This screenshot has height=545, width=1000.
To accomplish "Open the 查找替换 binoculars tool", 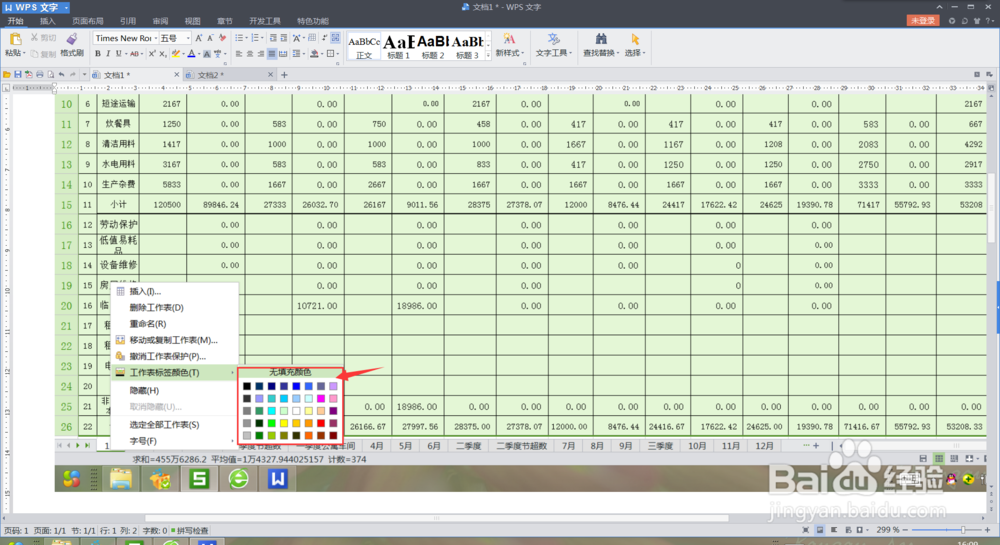I will (x=601, y=40).
